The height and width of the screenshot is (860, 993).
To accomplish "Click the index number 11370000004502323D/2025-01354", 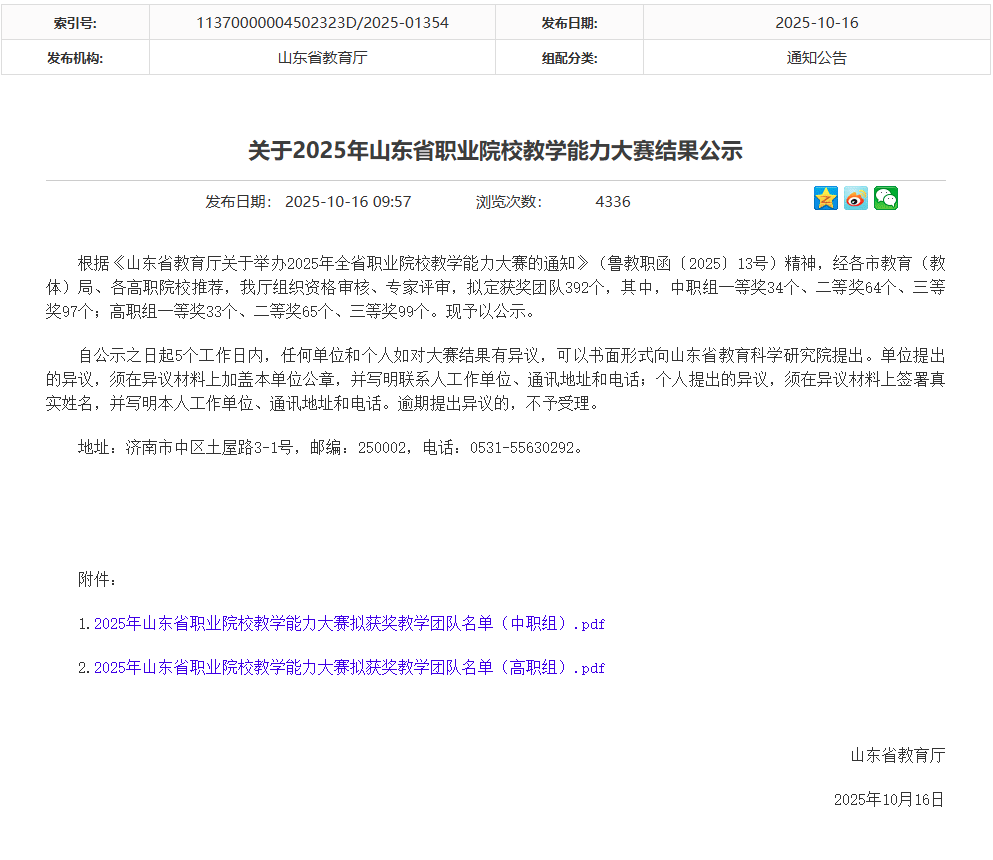I will coord(322,23).
